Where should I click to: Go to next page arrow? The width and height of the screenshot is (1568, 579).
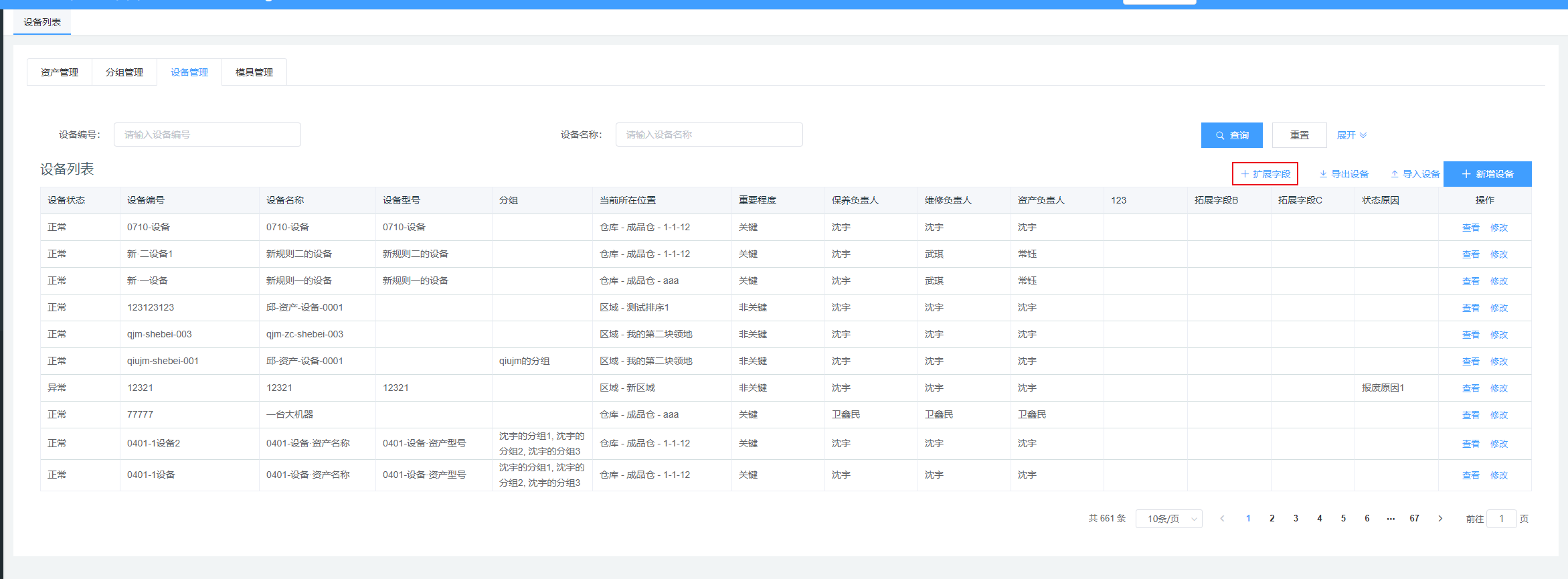click(x=1440, y=519)
